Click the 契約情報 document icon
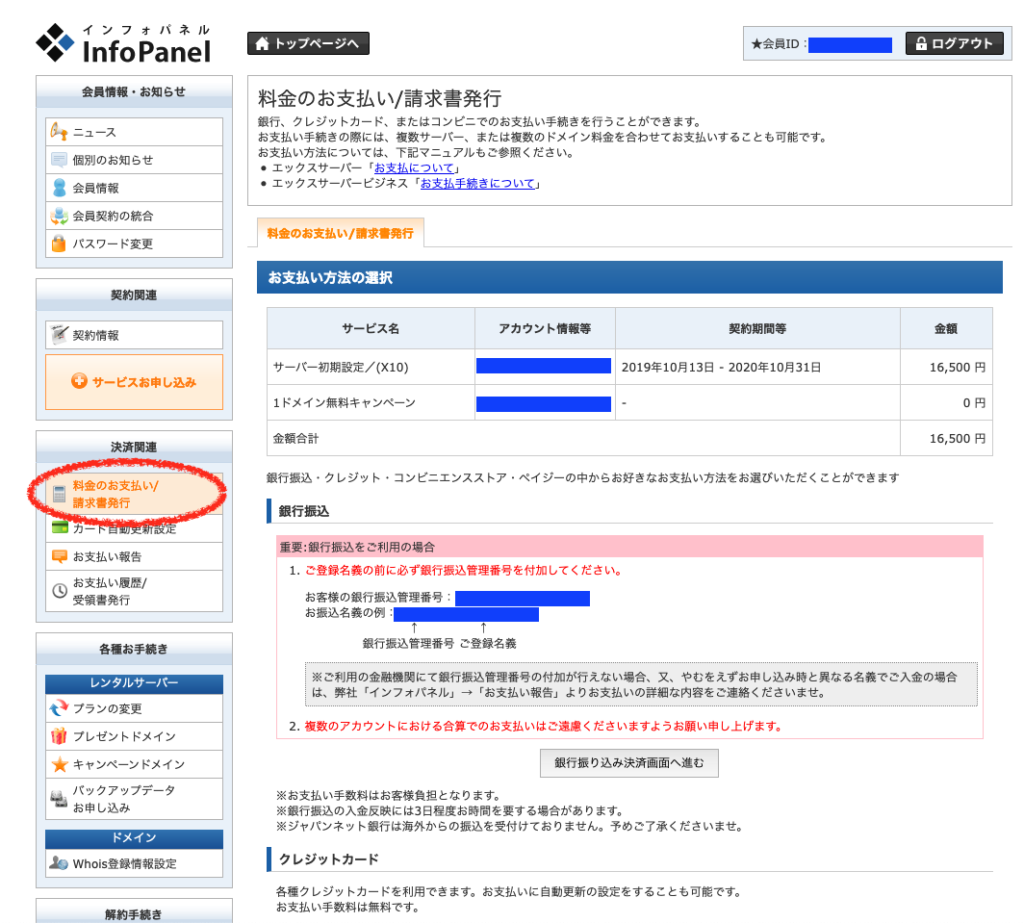The height and width of the screenshot is (923, 1024). 59,335
